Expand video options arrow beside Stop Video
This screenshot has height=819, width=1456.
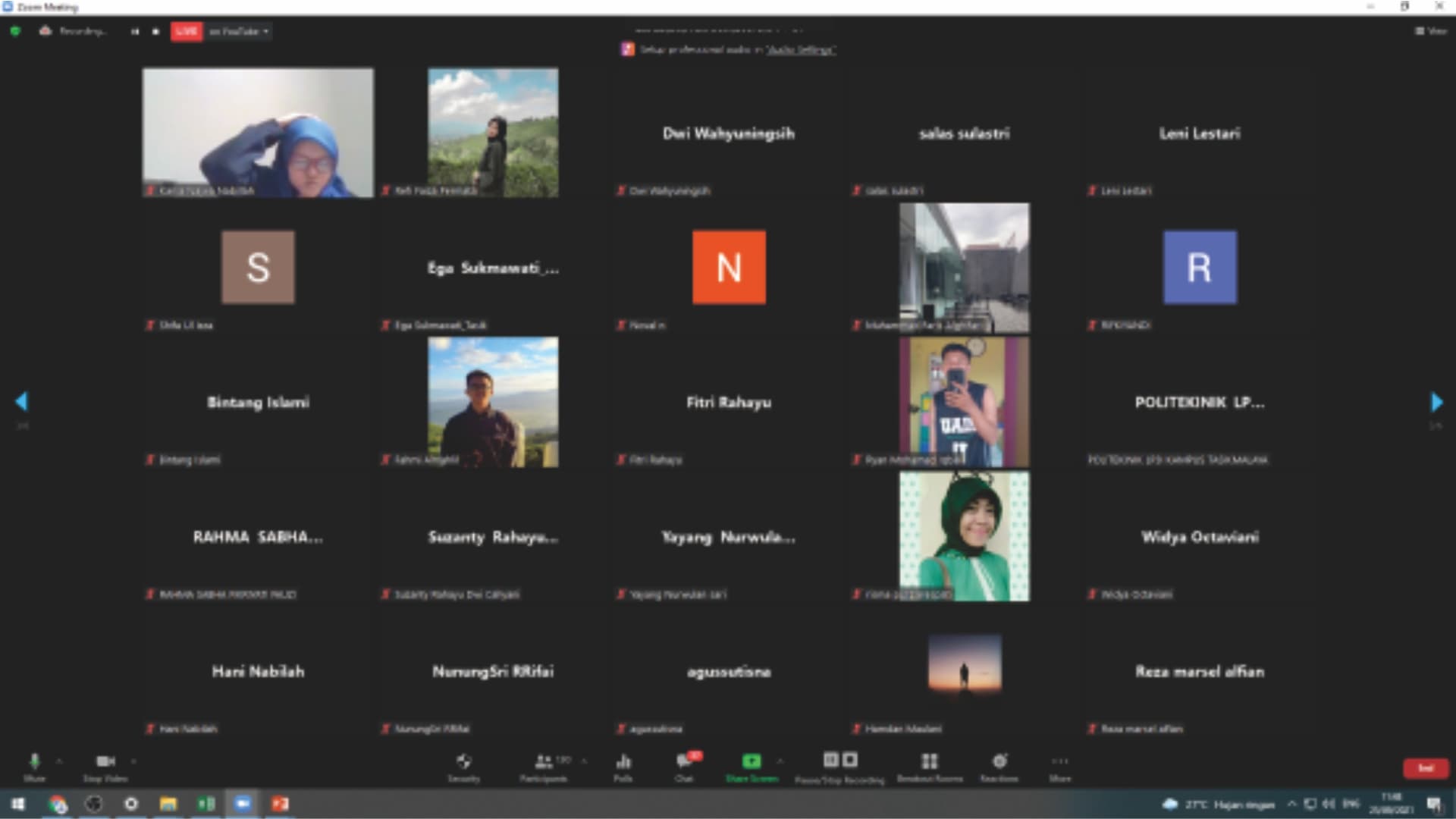tap(133, 761)
